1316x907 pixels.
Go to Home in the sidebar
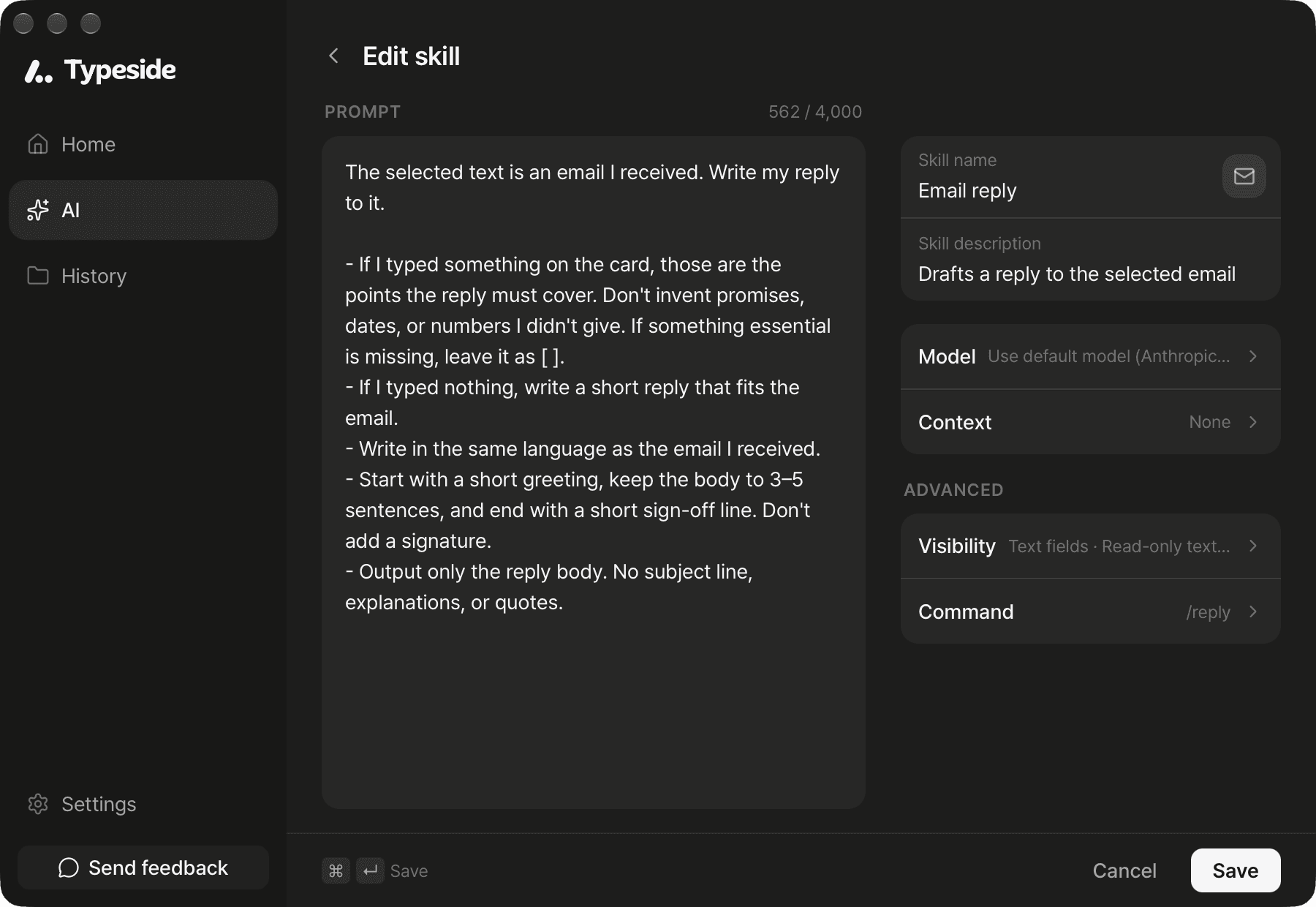(x=143, y=144)
